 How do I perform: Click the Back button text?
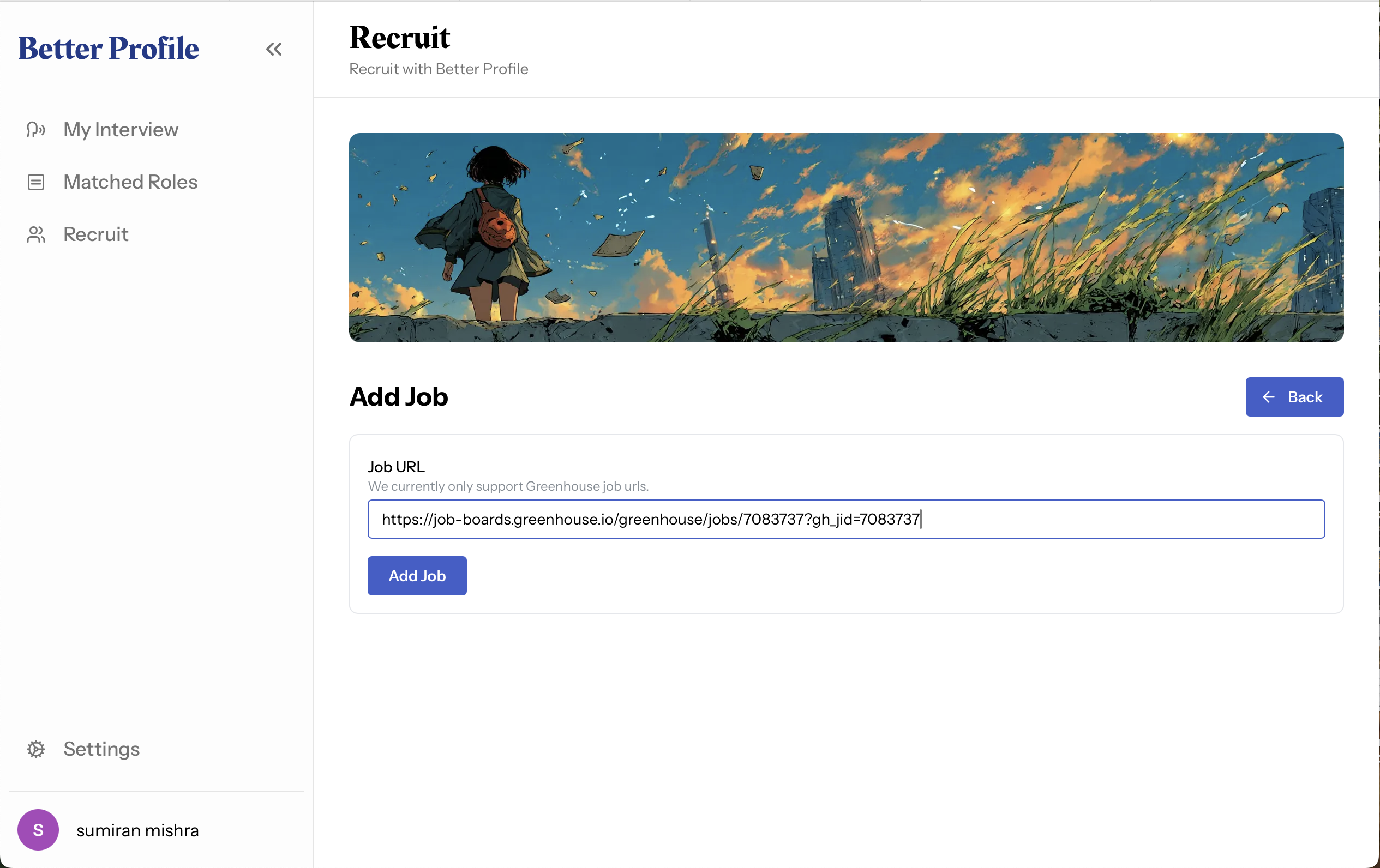click(1305, 397)
